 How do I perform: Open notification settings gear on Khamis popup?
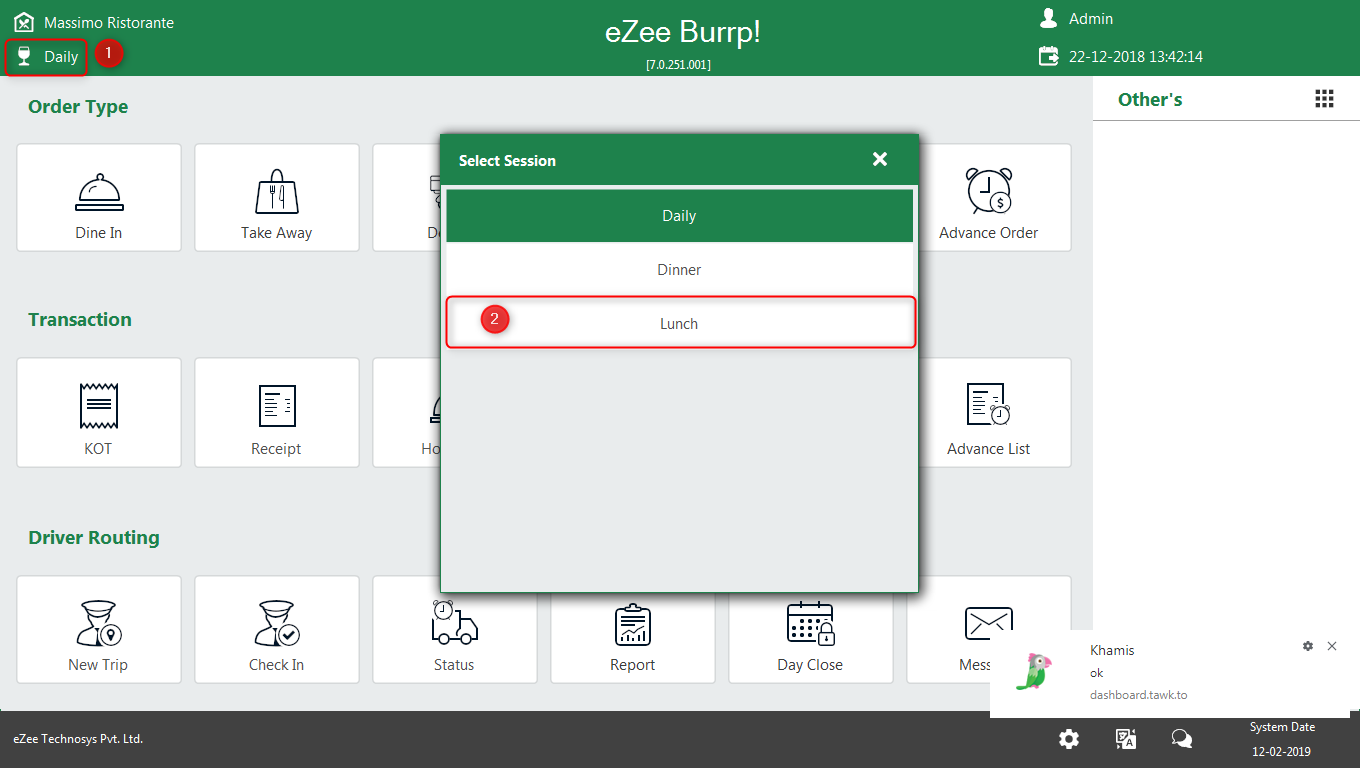[x=1308, y=646]
